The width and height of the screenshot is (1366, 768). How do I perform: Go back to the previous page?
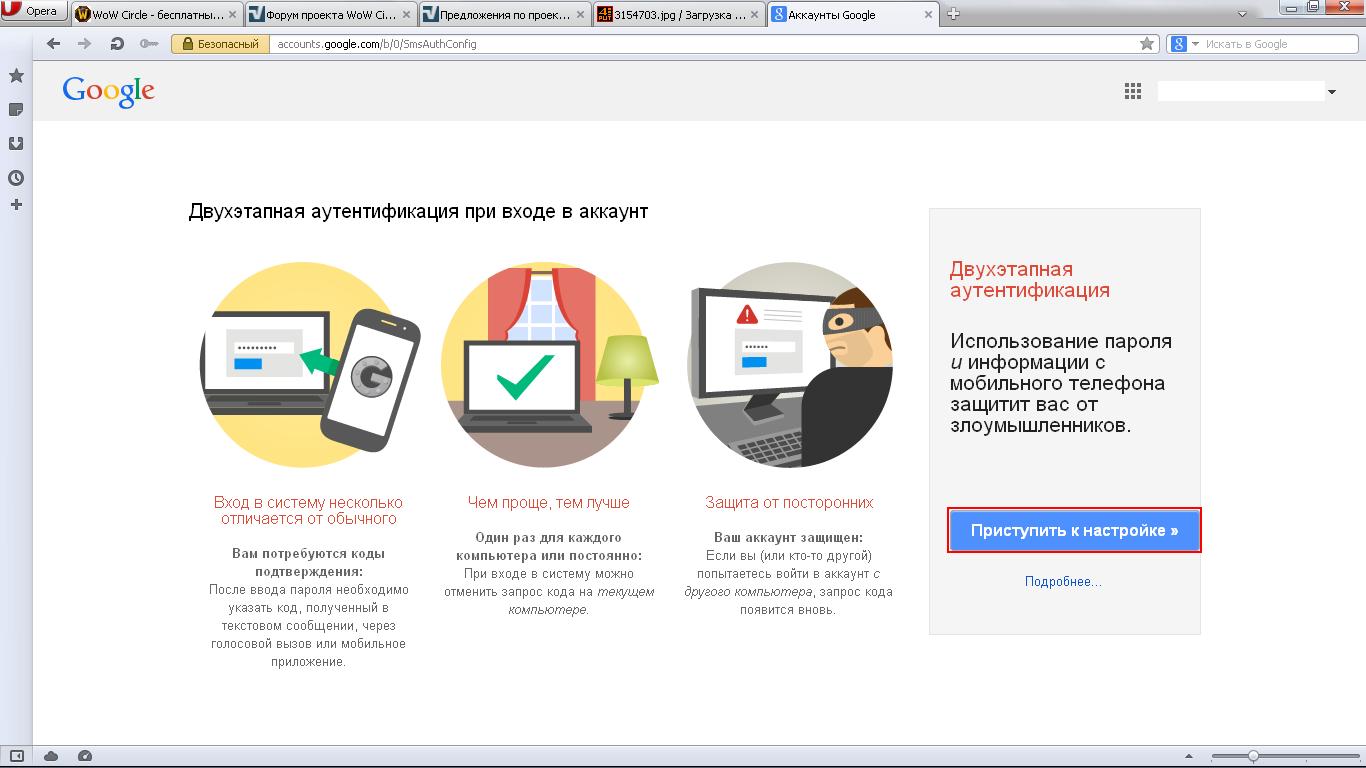coord(54,44)
